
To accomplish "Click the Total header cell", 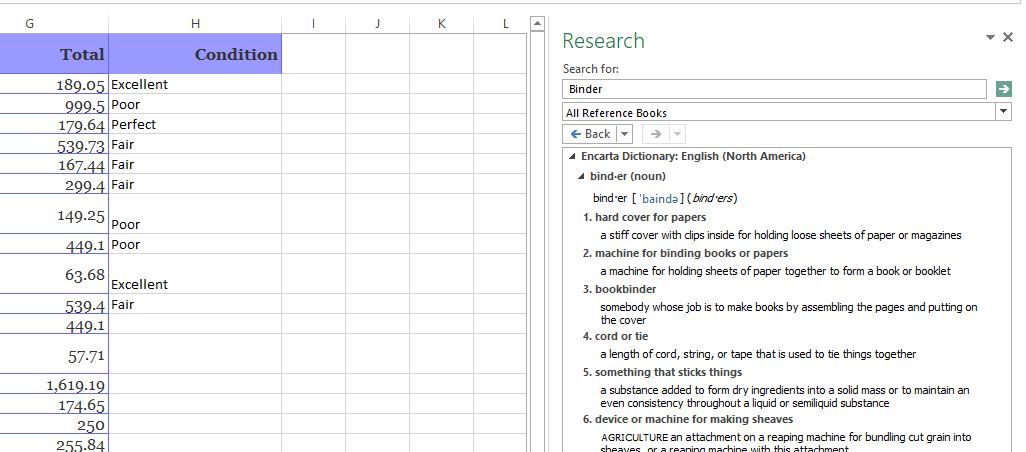I will tap(54, 54).
